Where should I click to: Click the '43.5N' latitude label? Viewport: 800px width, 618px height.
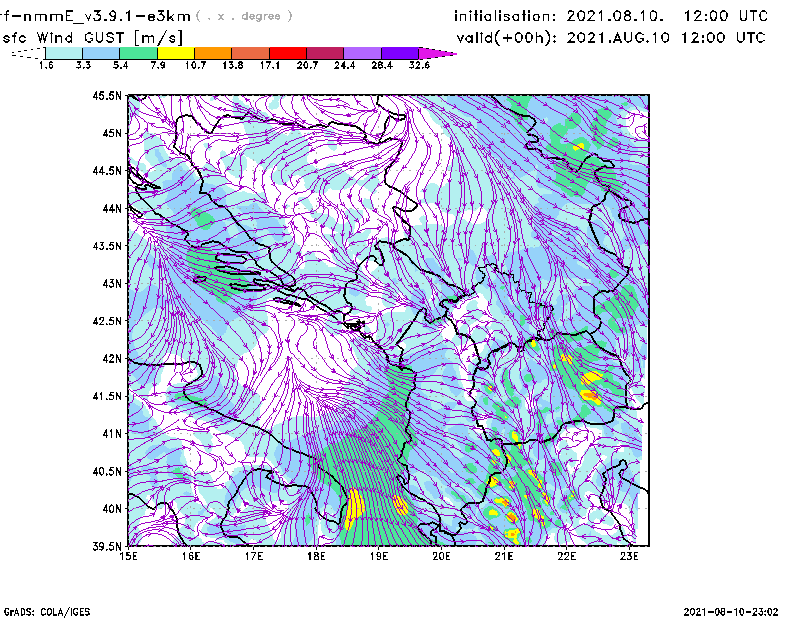(107, 246)
